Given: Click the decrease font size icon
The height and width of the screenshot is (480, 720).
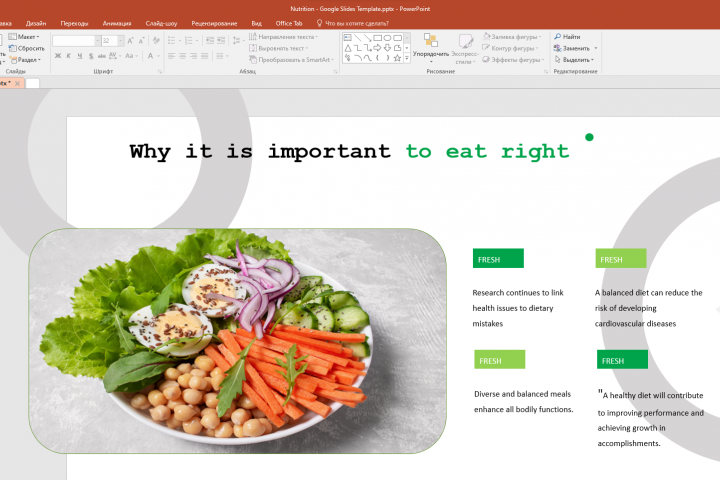Looking at the screenshot, I should pyautogui.click(x=141, y=41).
